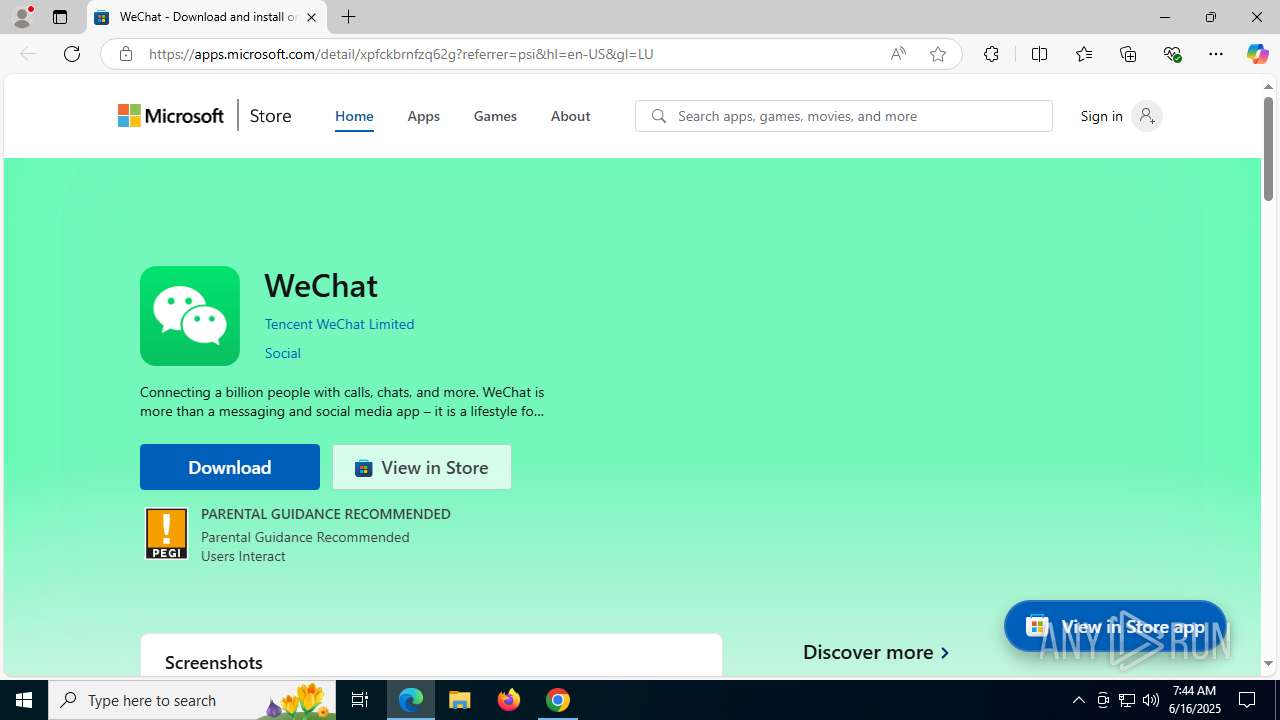Viewport: 1280px width, 720px height.
Task: Open Edge Settings and more menu
Action: tap(1216, 54)
